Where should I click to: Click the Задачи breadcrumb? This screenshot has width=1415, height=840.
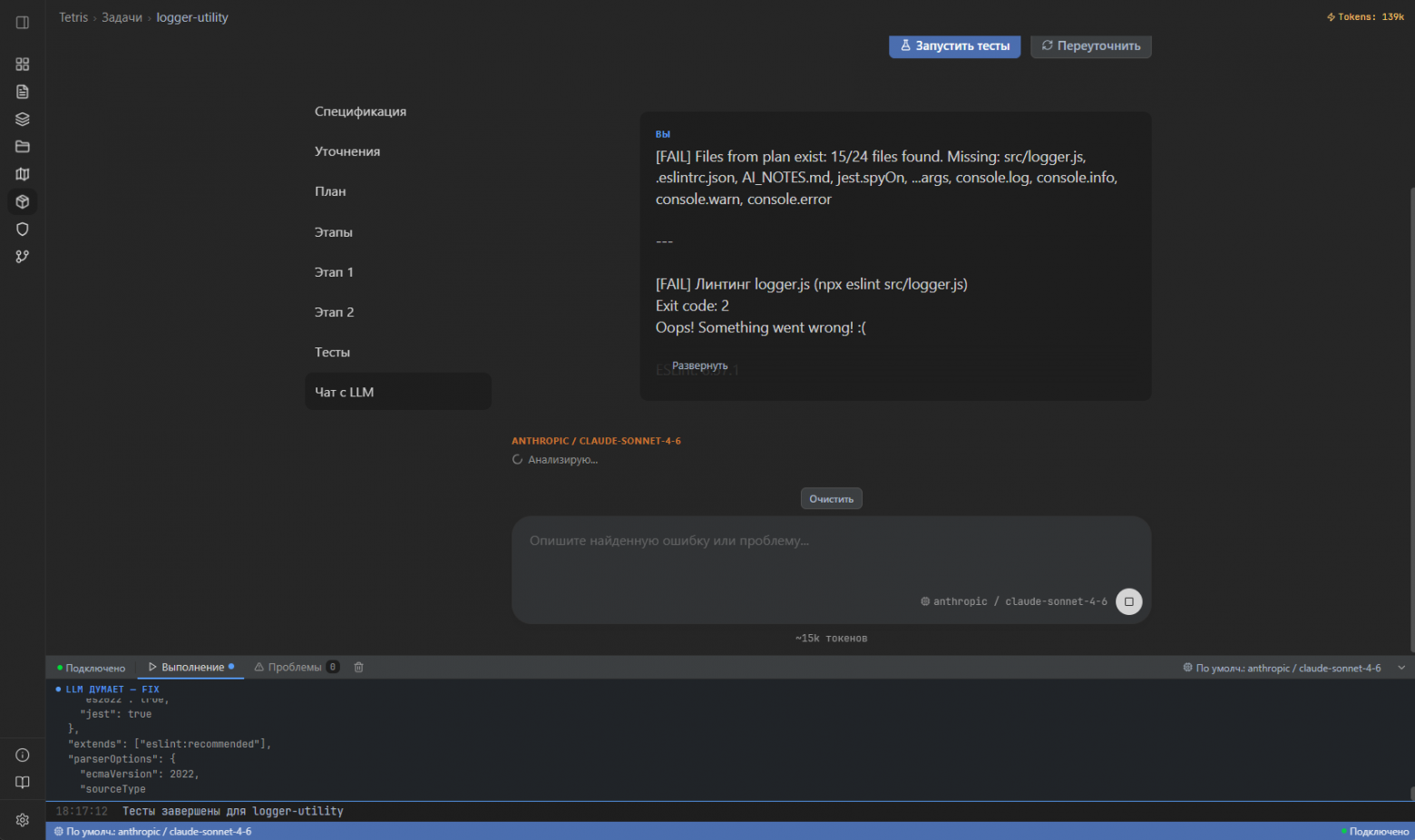[122, 17]
